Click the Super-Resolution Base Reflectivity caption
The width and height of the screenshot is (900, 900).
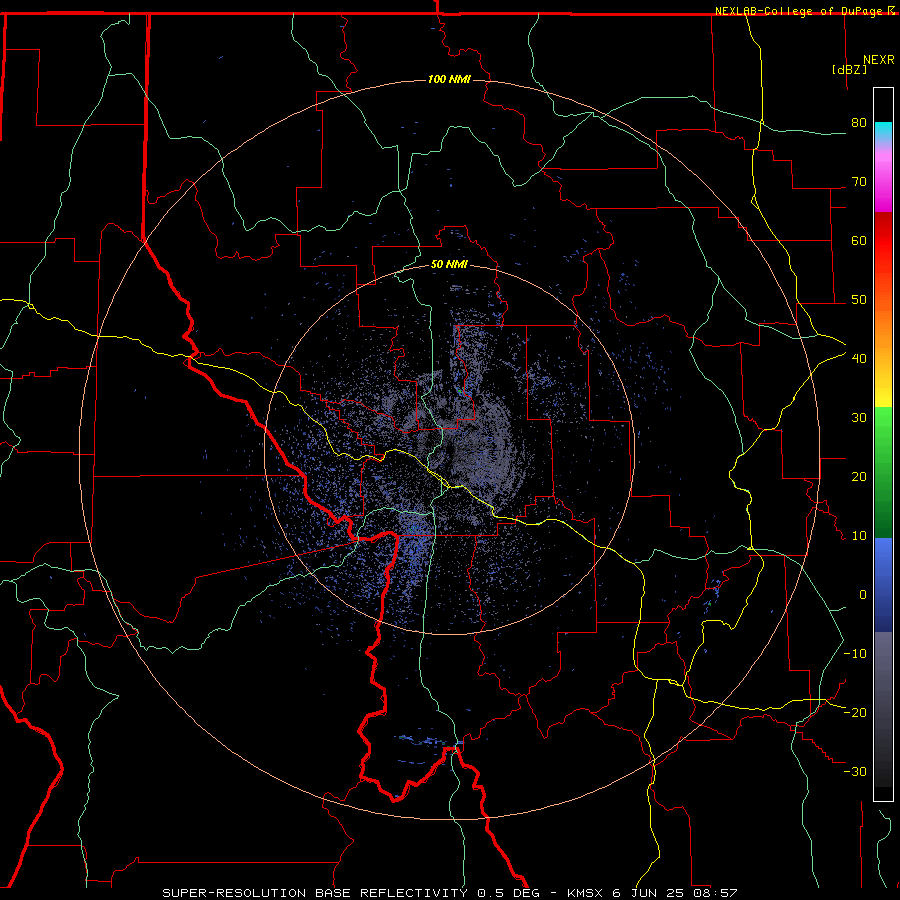tap(449, 893)
